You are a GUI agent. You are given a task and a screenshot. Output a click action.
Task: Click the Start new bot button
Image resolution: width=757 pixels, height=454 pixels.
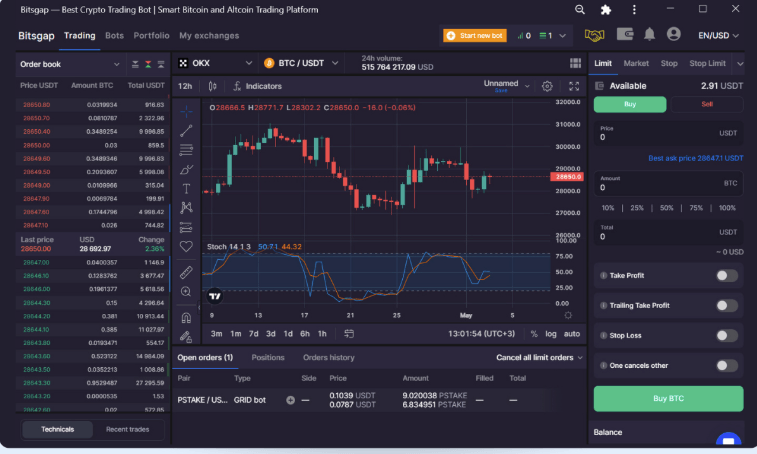point(475,35)
